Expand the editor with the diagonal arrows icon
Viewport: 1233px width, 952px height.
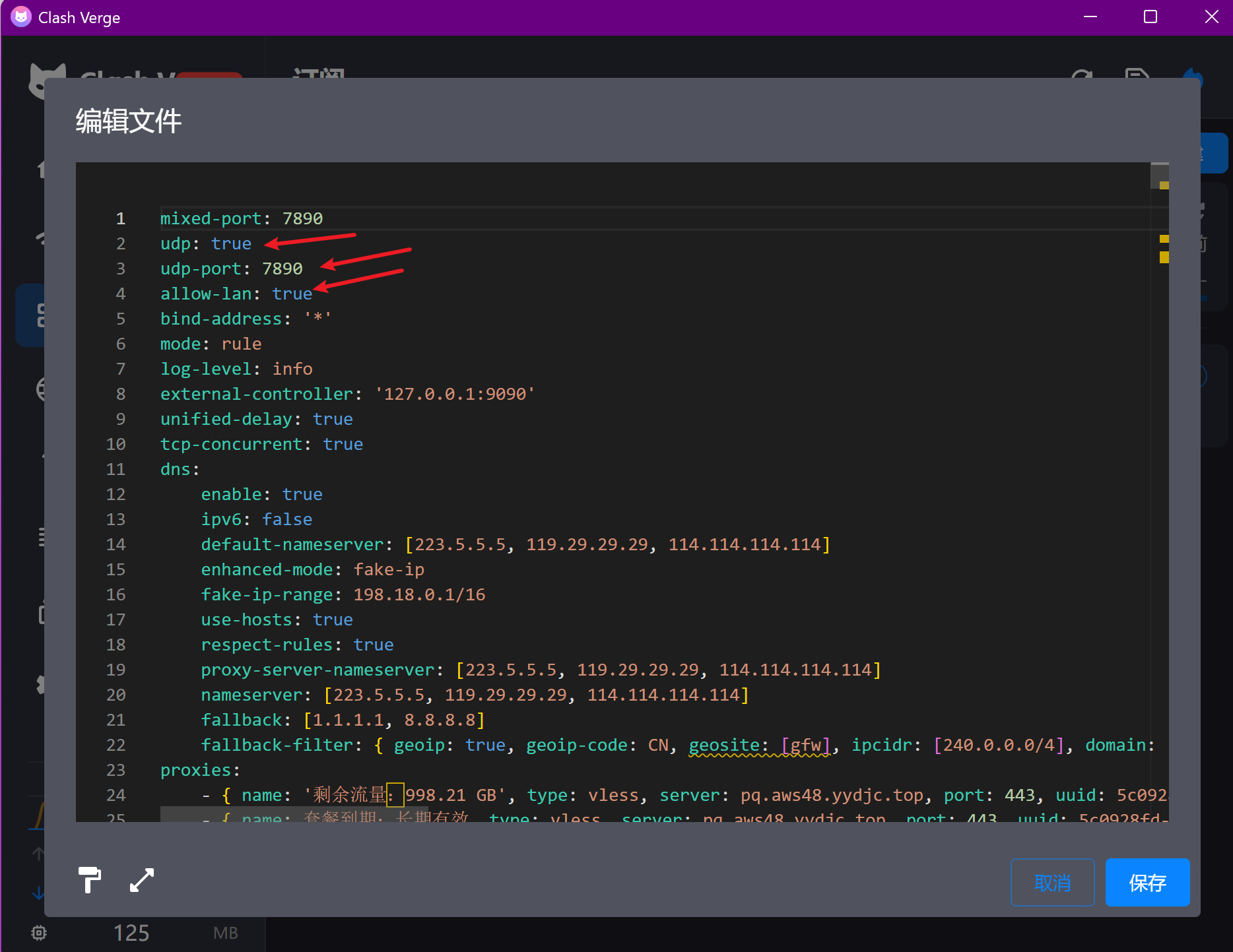(x=142, y=880)
